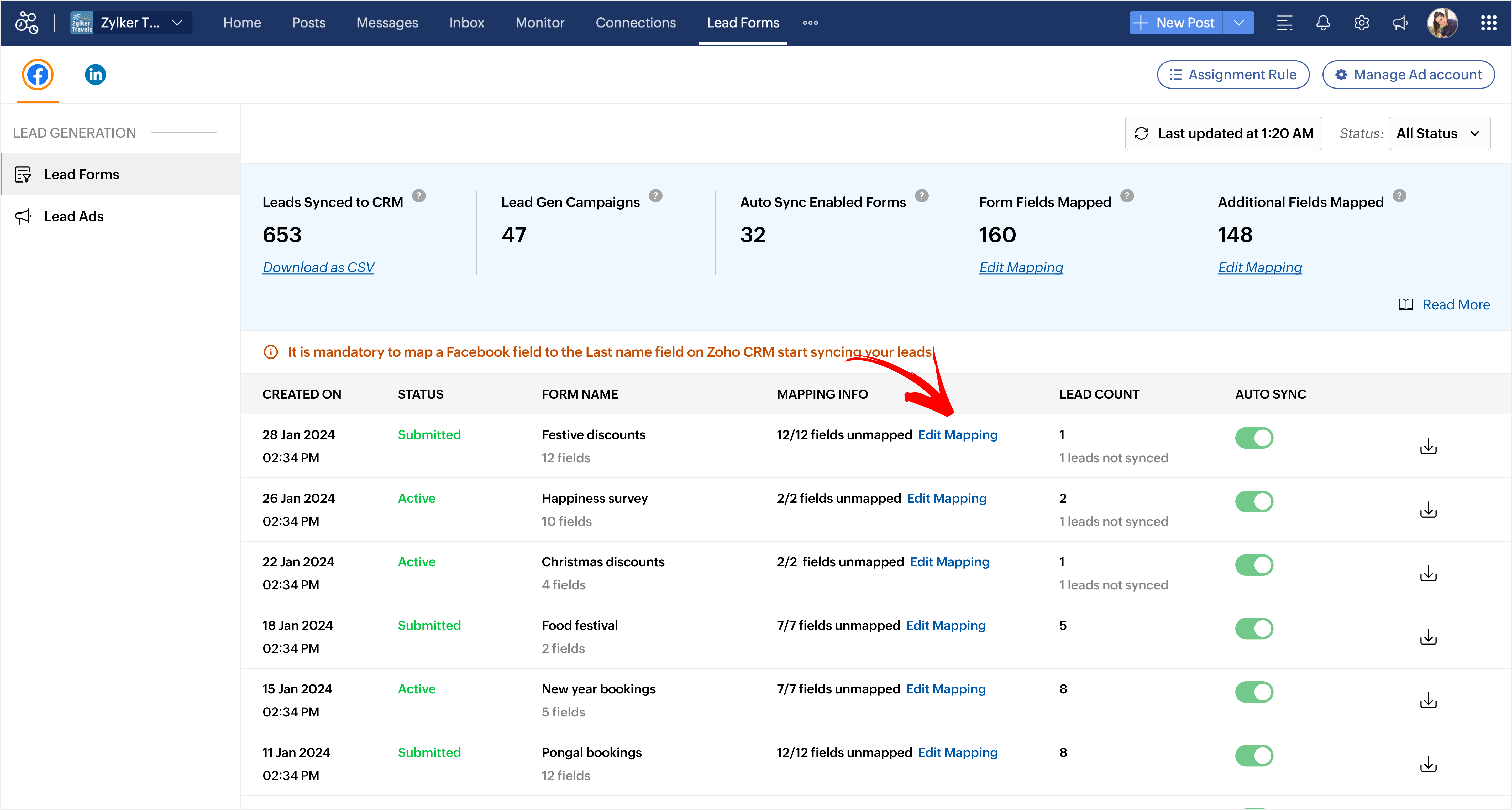This screenshot has height=810, width=1512.
Task: Switch to the Inbox tab
Action: 467,23
